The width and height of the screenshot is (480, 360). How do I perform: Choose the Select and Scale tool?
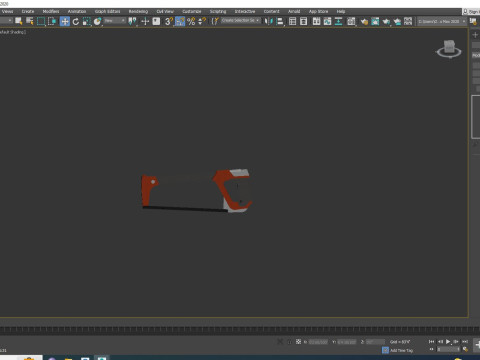point(87,22)
